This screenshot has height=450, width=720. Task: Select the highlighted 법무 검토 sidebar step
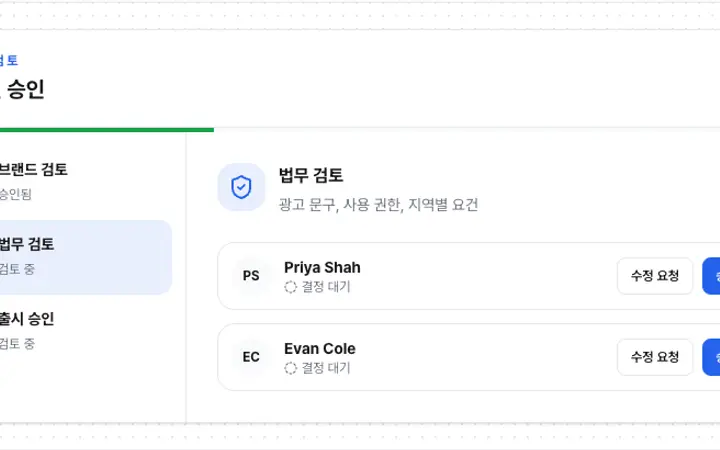click(x=85, y=257)
